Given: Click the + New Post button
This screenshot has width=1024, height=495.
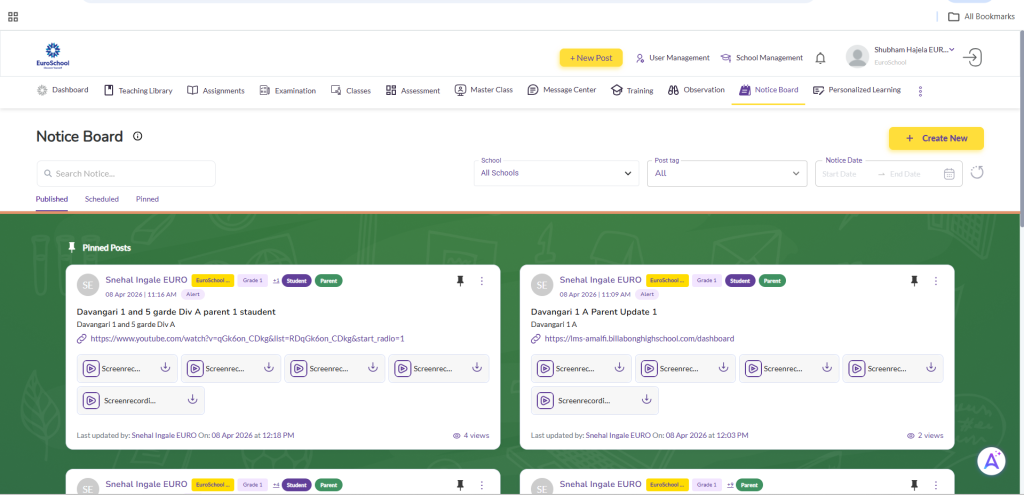Looking at the screenshot, I should coord(591,58).
